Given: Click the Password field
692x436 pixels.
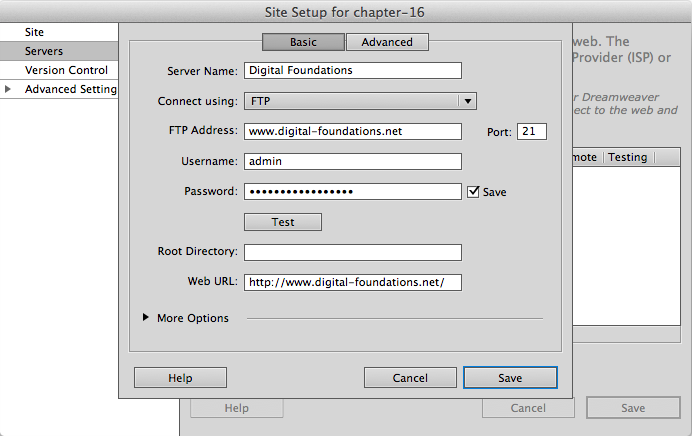Looking at the screenshot, I should pos(352,191).
